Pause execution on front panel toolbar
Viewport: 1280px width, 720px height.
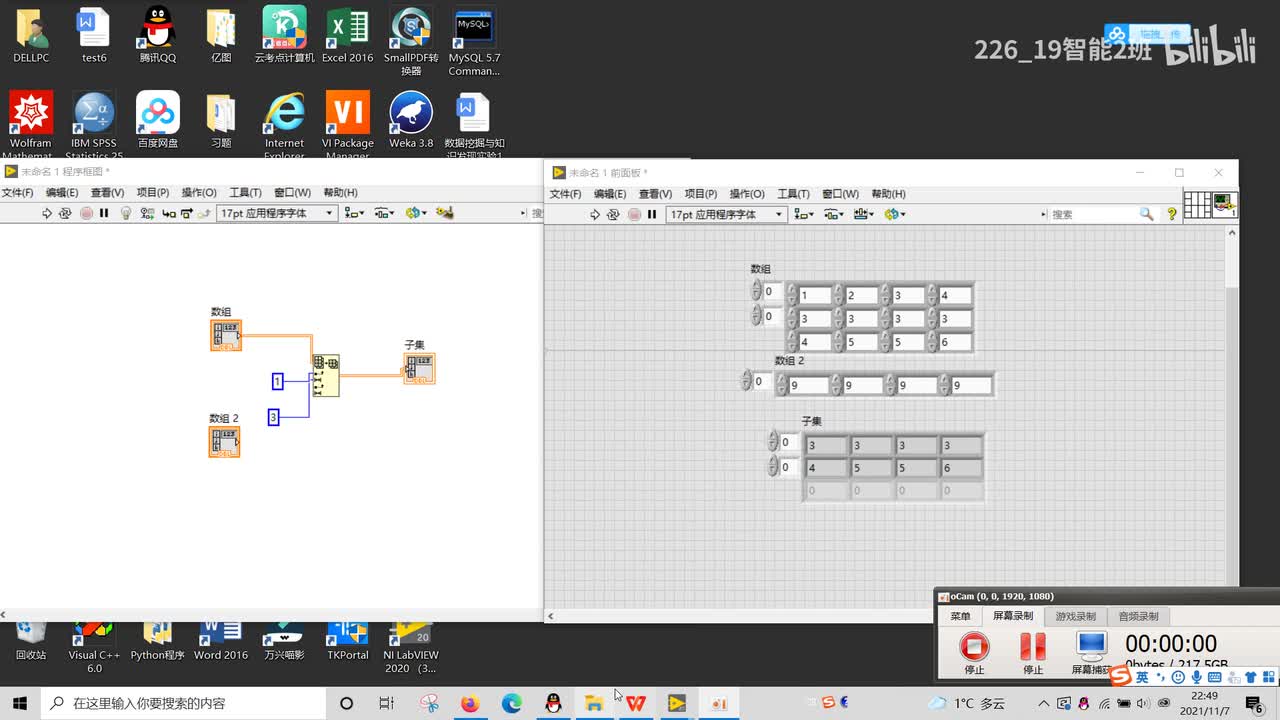click(x=652, y=214)
